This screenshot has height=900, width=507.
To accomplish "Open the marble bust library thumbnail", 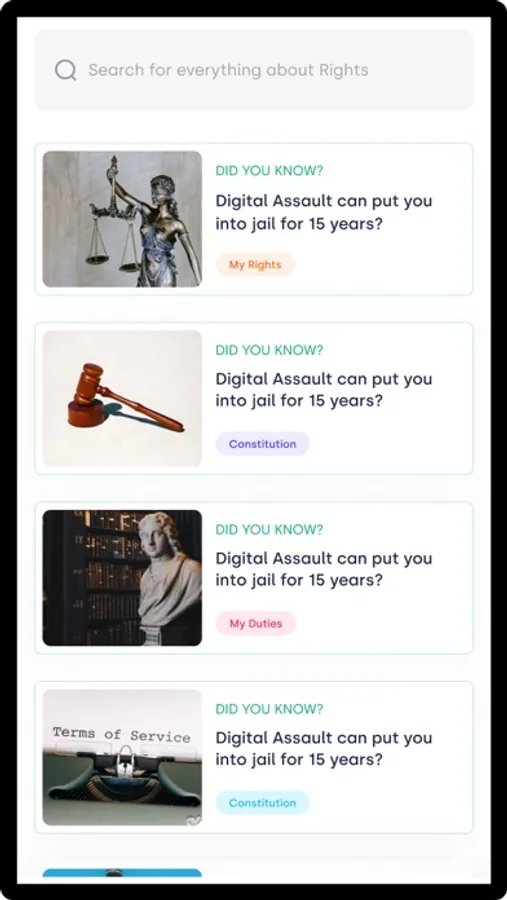I will point(122,578).
